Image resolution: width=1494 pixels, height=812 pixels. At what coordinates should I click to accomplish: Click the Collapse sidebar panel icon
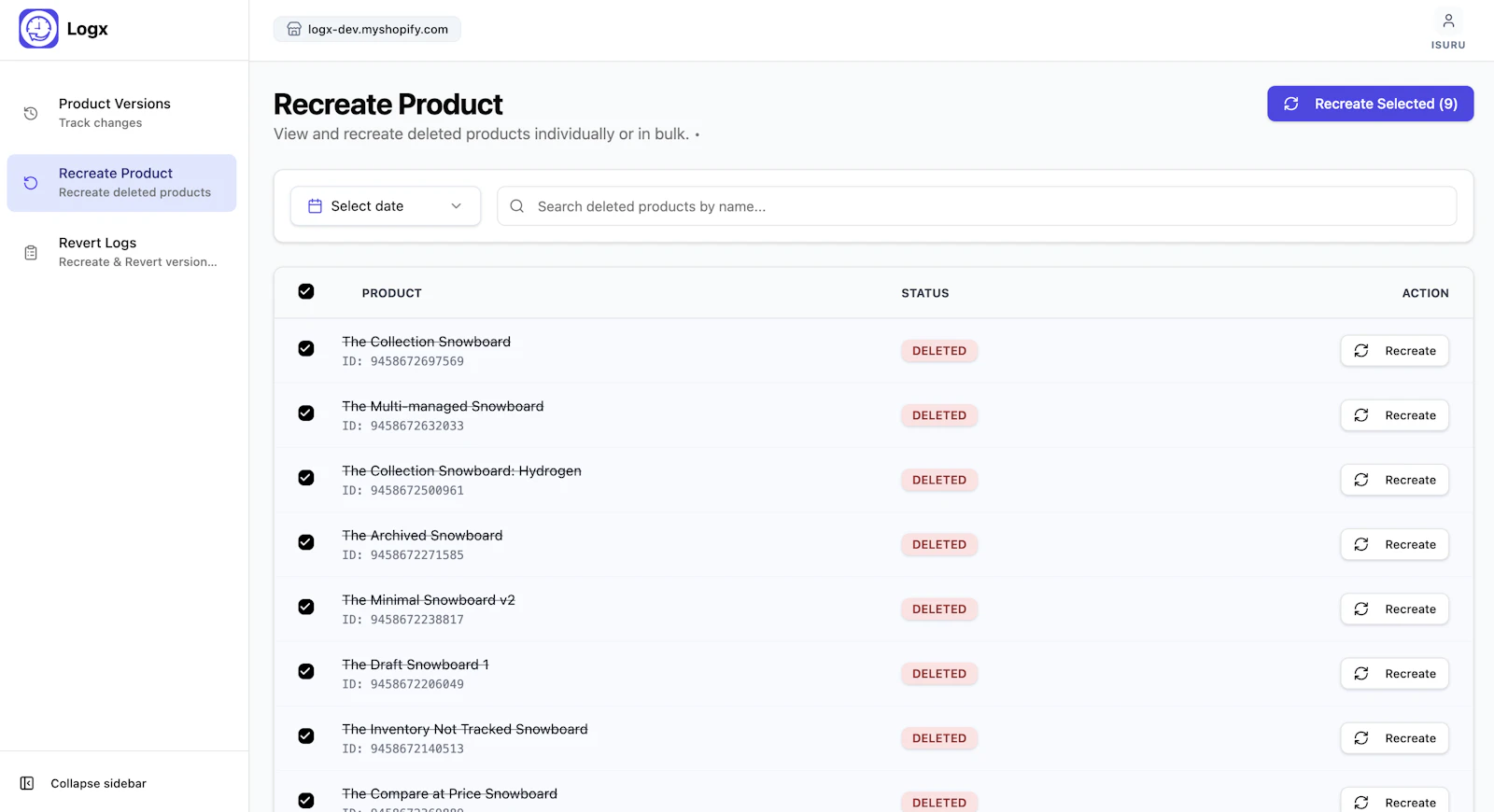coord(27,783)
